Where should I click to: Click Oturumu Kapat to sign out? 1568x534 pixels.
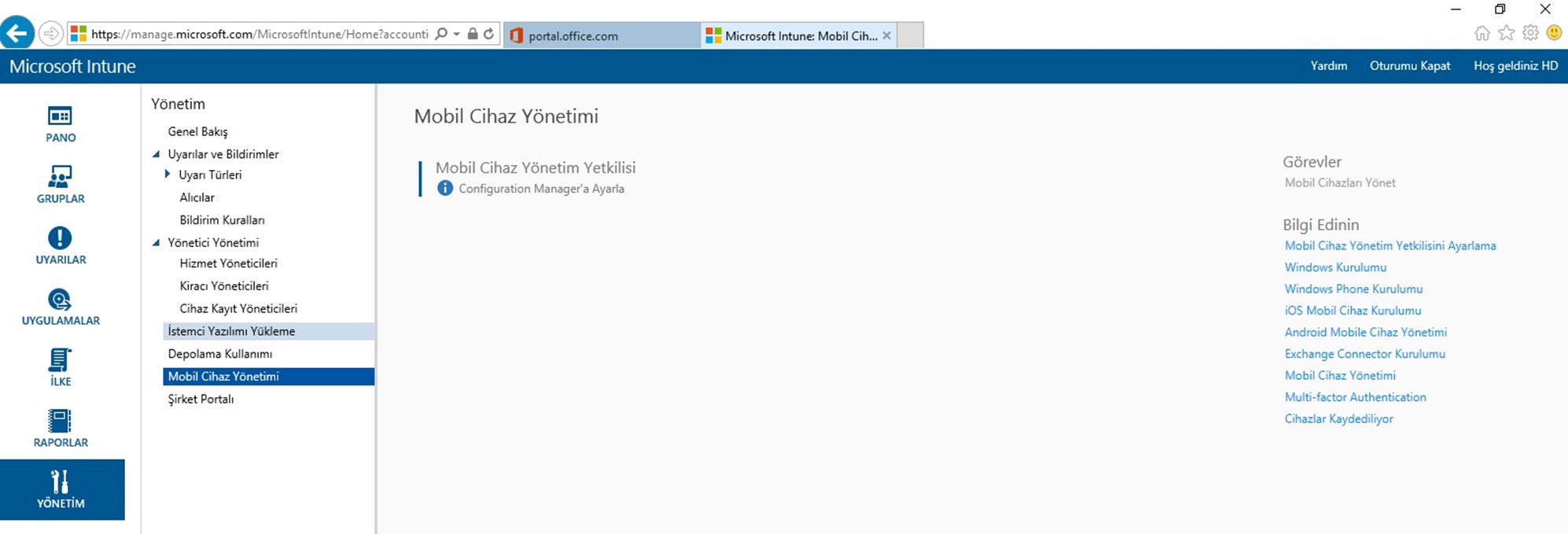(1410, 66)
